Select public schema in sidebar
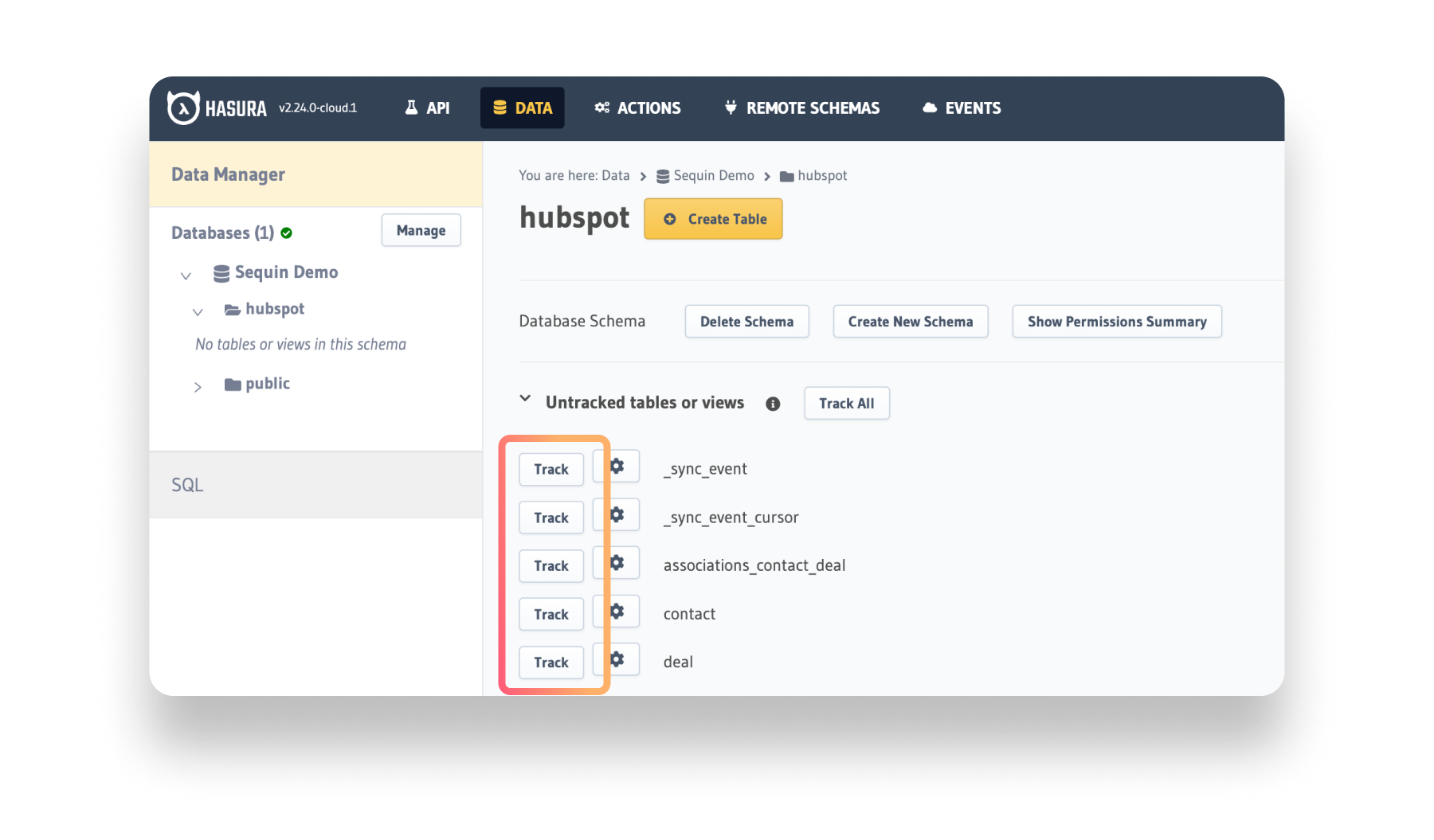Viewport: 1434px width, 840px height. click(x=257, y=384)
